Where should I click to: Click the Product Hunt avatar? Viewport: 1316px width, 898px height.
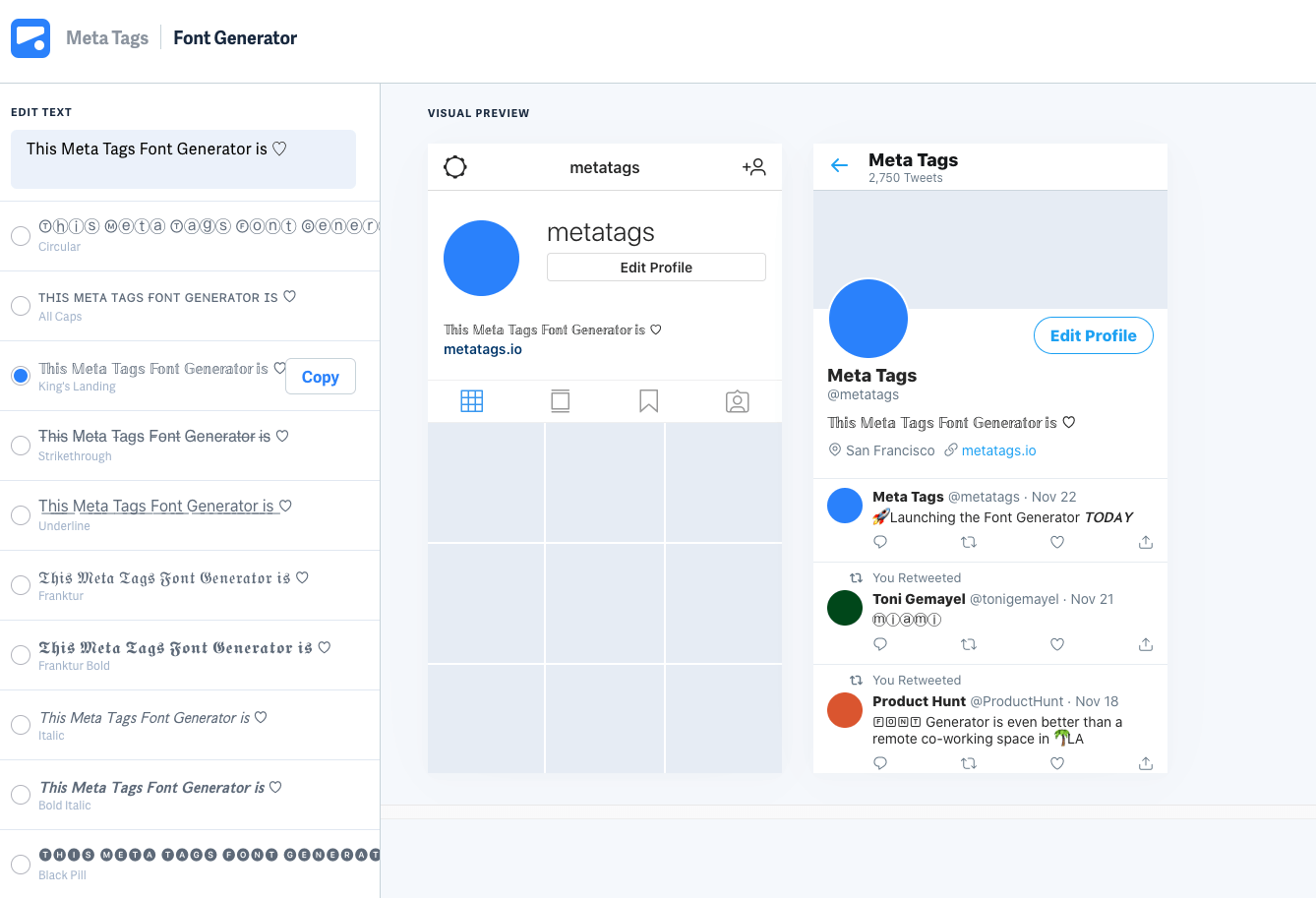point(845,710)
